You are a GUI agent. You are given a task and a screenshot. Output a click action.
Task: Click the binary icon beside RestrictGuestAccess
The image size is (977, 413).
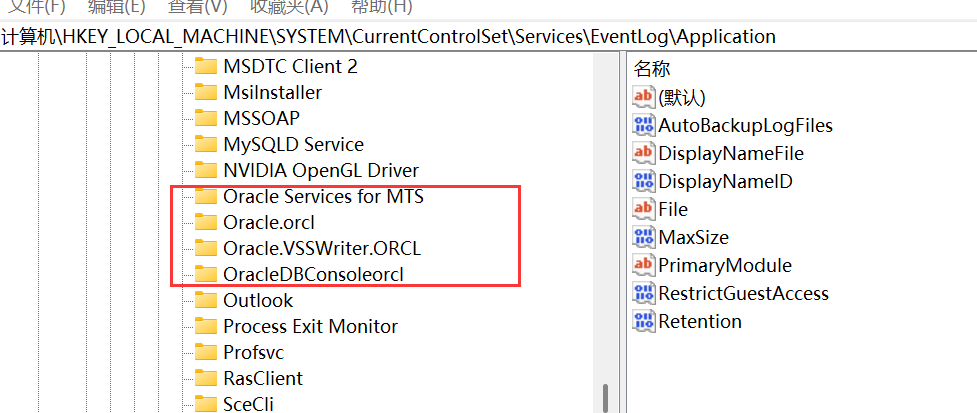pyautogui.click(x=644, y=293)
